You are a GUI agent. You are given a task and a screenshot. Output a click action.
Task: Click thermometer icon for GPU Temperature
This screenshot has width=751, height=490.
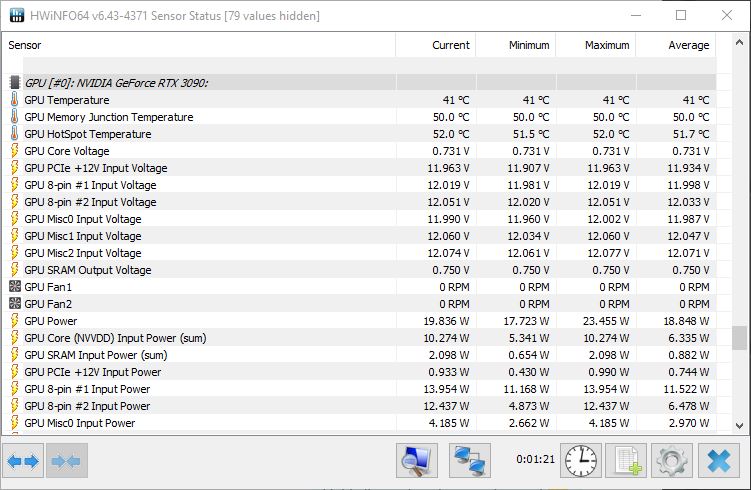pos(15,100)
